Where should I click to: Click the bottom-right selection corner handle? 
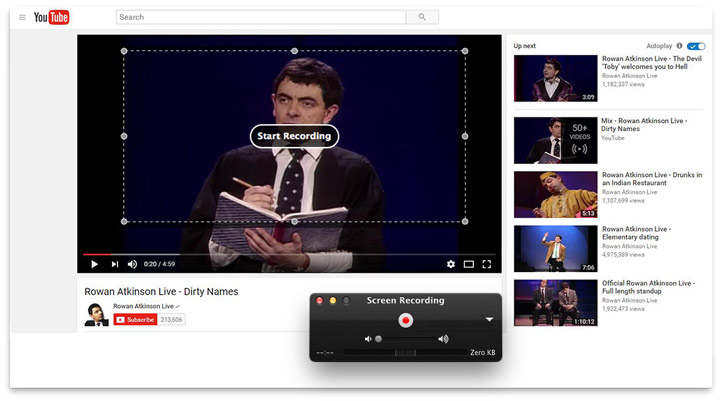coord(465,221)
